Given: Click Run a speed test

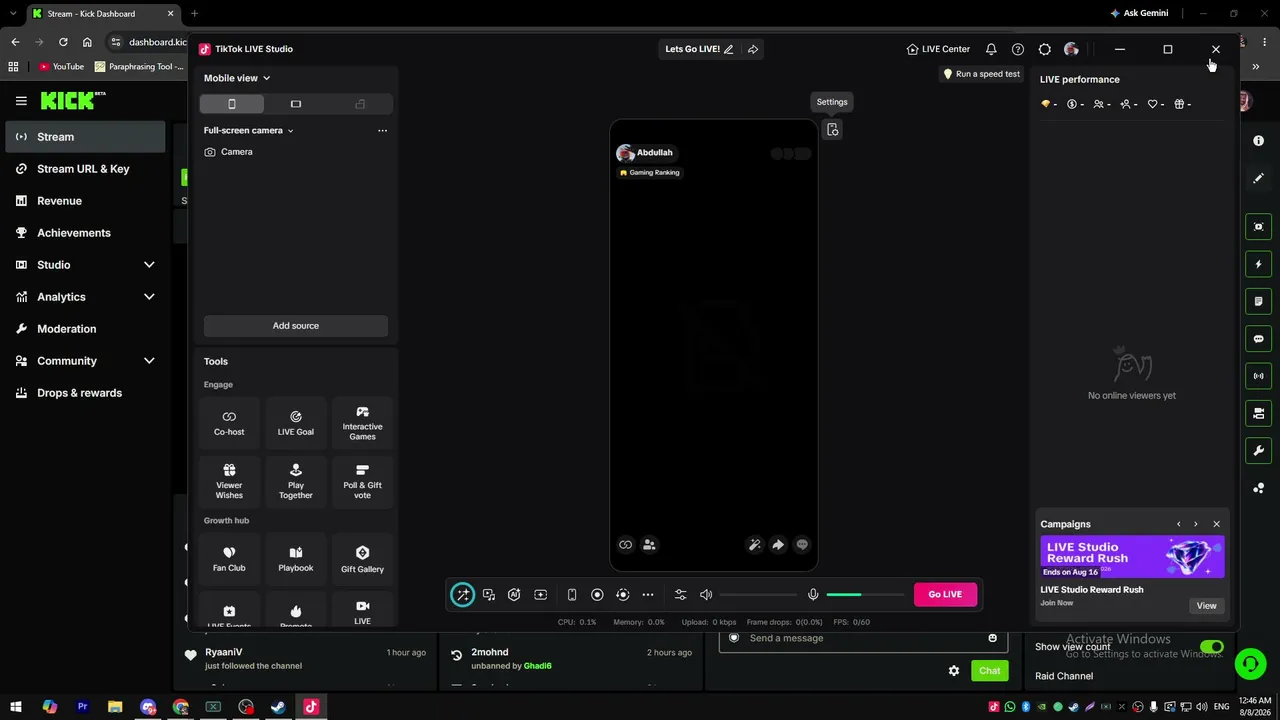Looking at the screenshot, I should click(x=981, y=74).
